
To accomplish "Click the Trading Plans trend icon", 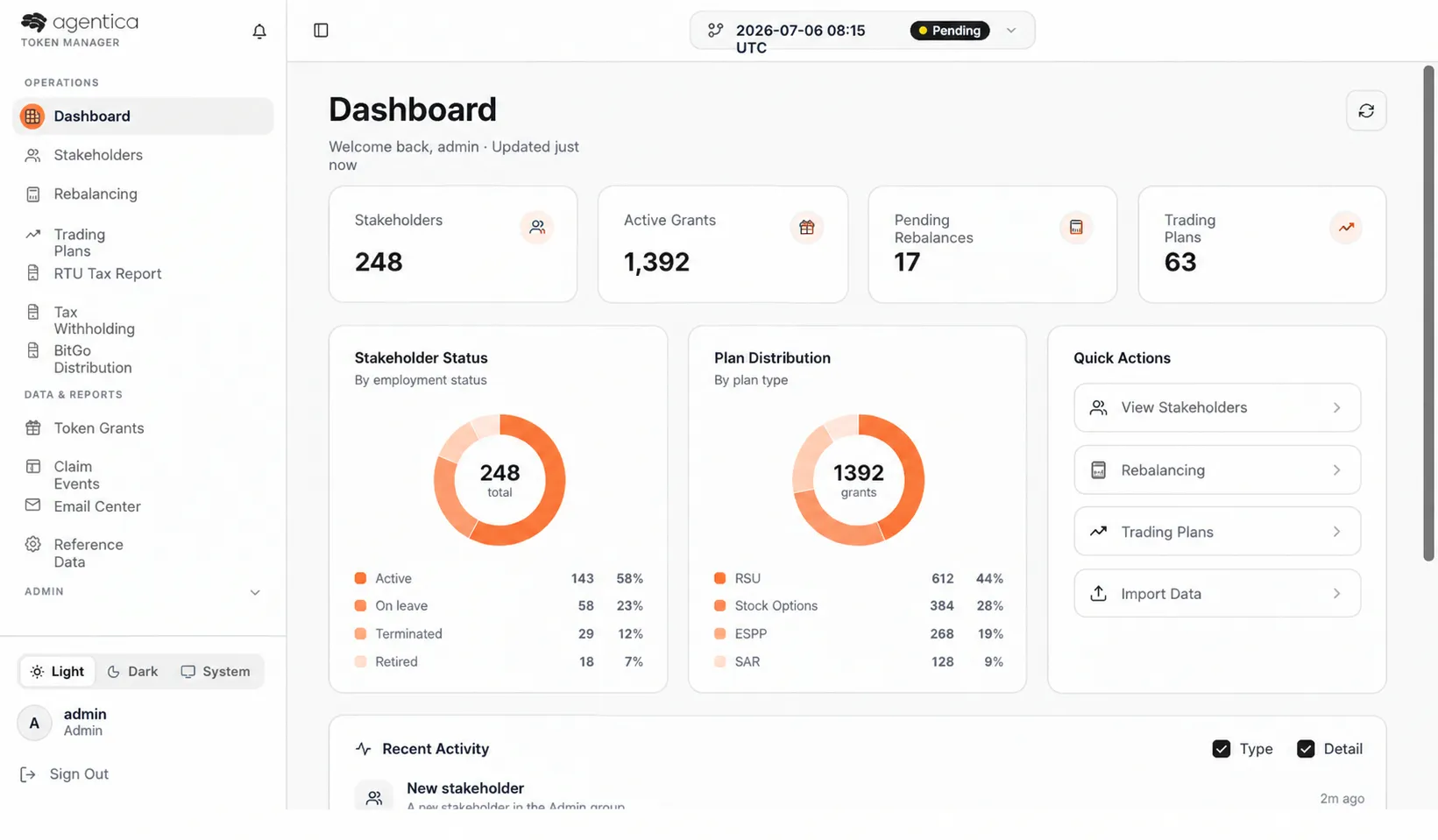I will pos(1346,228).
